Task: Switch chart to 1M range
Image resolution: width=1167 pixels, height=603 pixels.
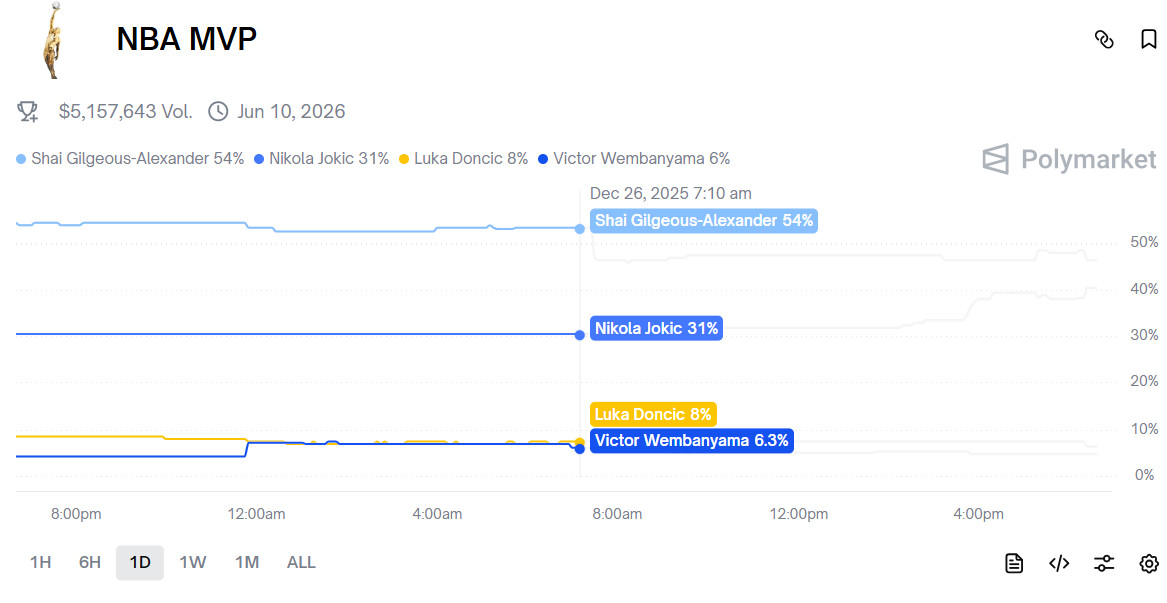Action: [247, 562]
